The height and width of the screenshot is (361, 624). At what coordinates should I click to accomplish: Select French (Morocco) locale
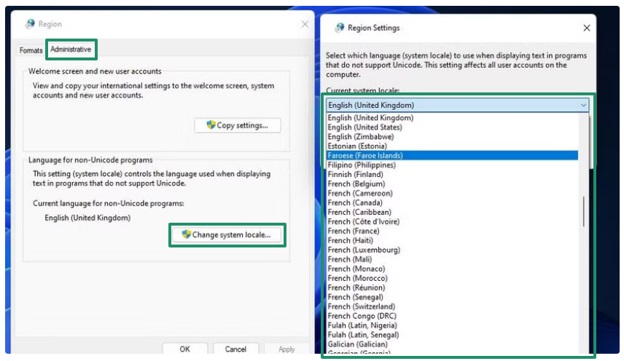pos(452,278)
